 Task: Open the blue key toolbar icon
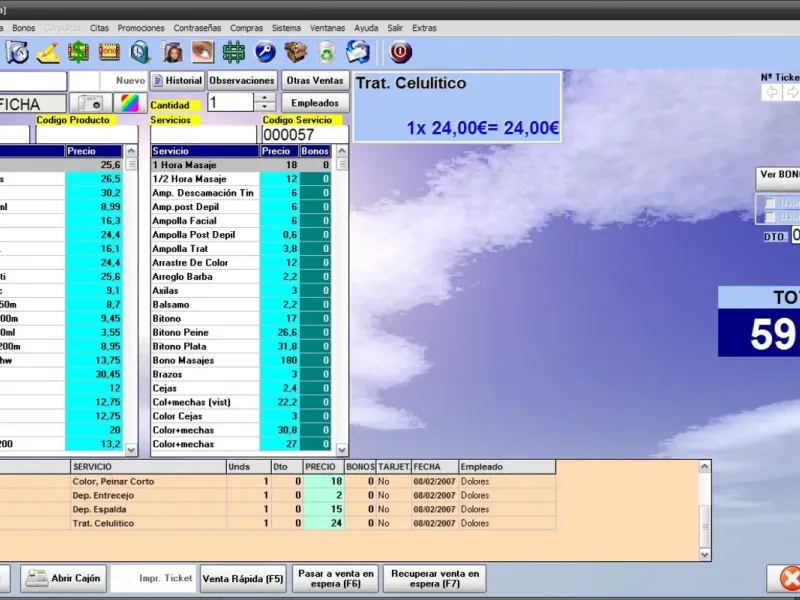click(x=265, y=52)
